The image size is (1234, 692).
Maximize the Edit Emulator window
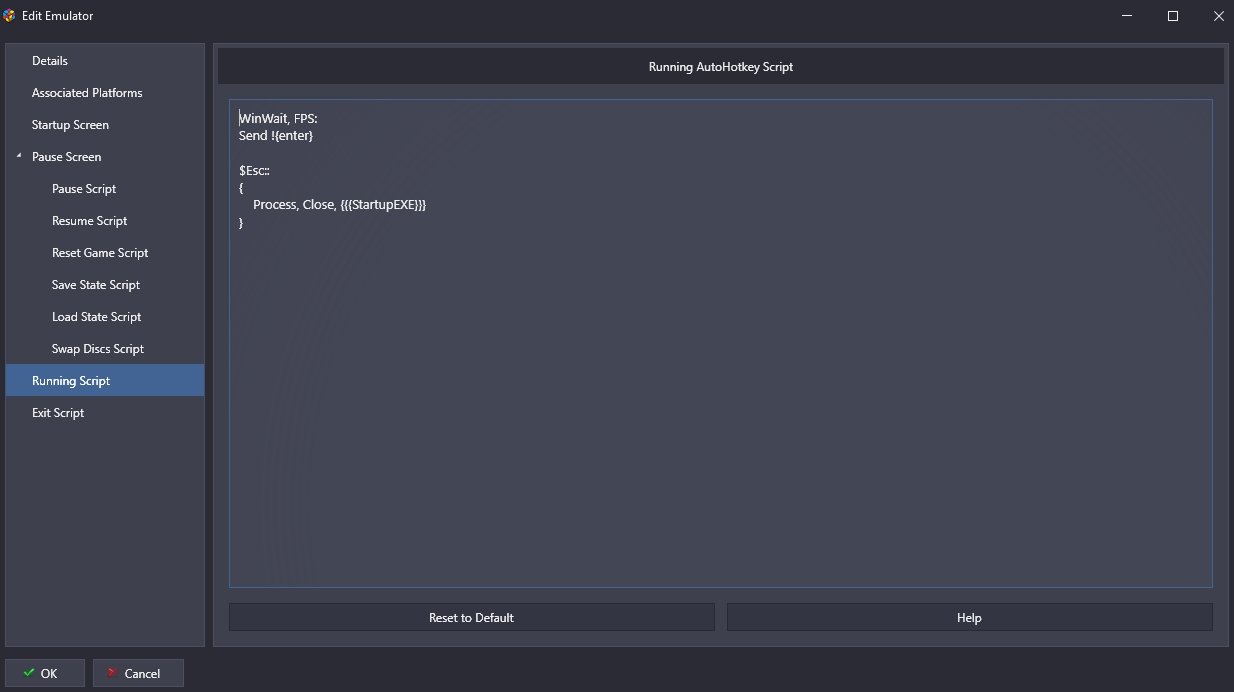(1173, 15)
